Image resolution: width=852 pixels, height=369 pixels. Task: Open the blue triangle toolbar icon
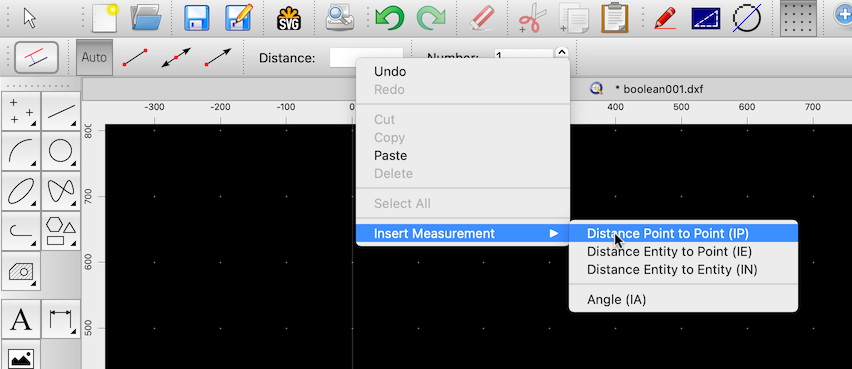coord(706,18)
